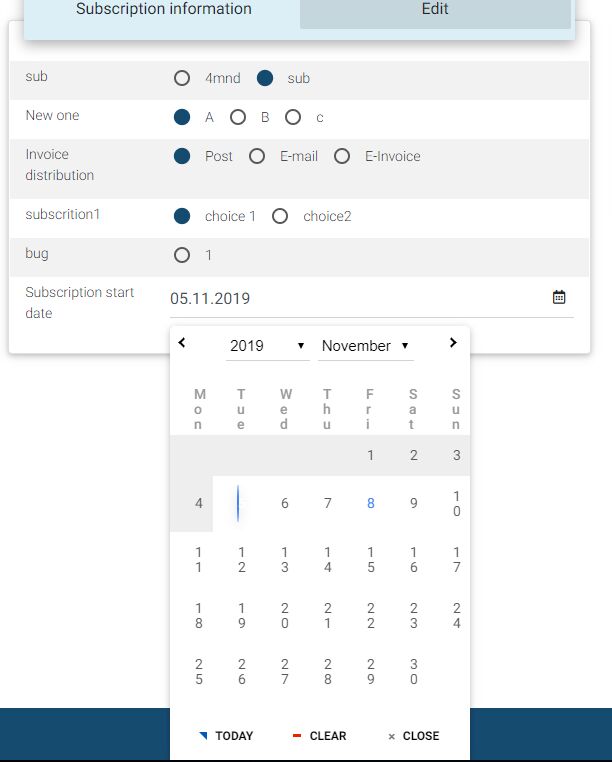Screen dimensions: 612x762
Task: Open the Subscription information tab
Action: point(164,9)
